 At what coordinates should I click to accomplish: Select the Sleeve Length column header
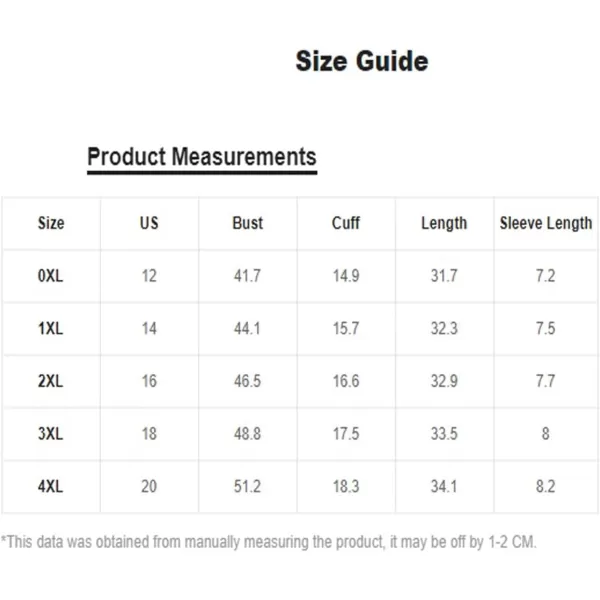546,223
